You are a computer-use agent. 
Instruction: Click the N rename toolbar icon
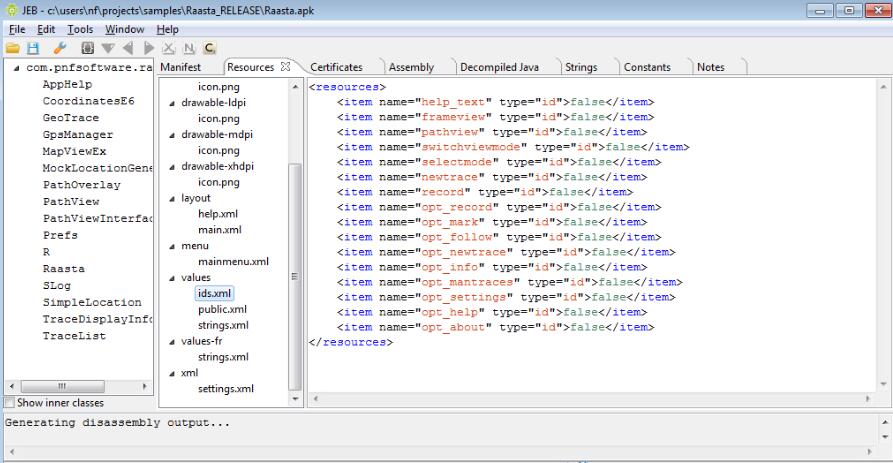(x=187, y=48)
